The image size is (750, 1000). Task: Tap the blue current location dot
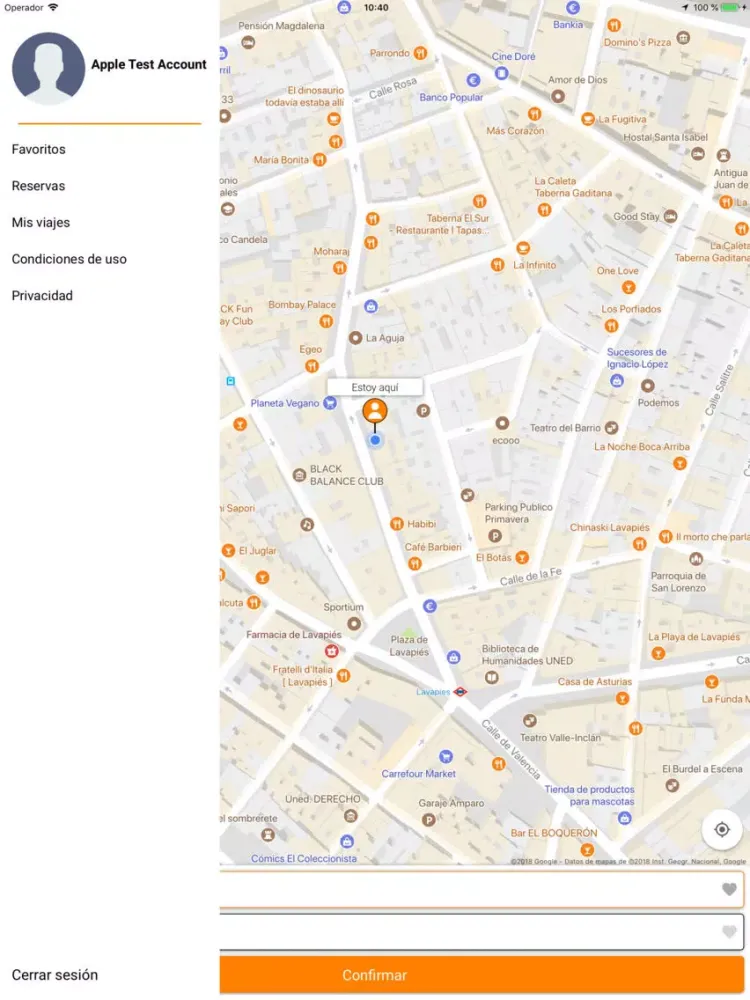point(375,440)
